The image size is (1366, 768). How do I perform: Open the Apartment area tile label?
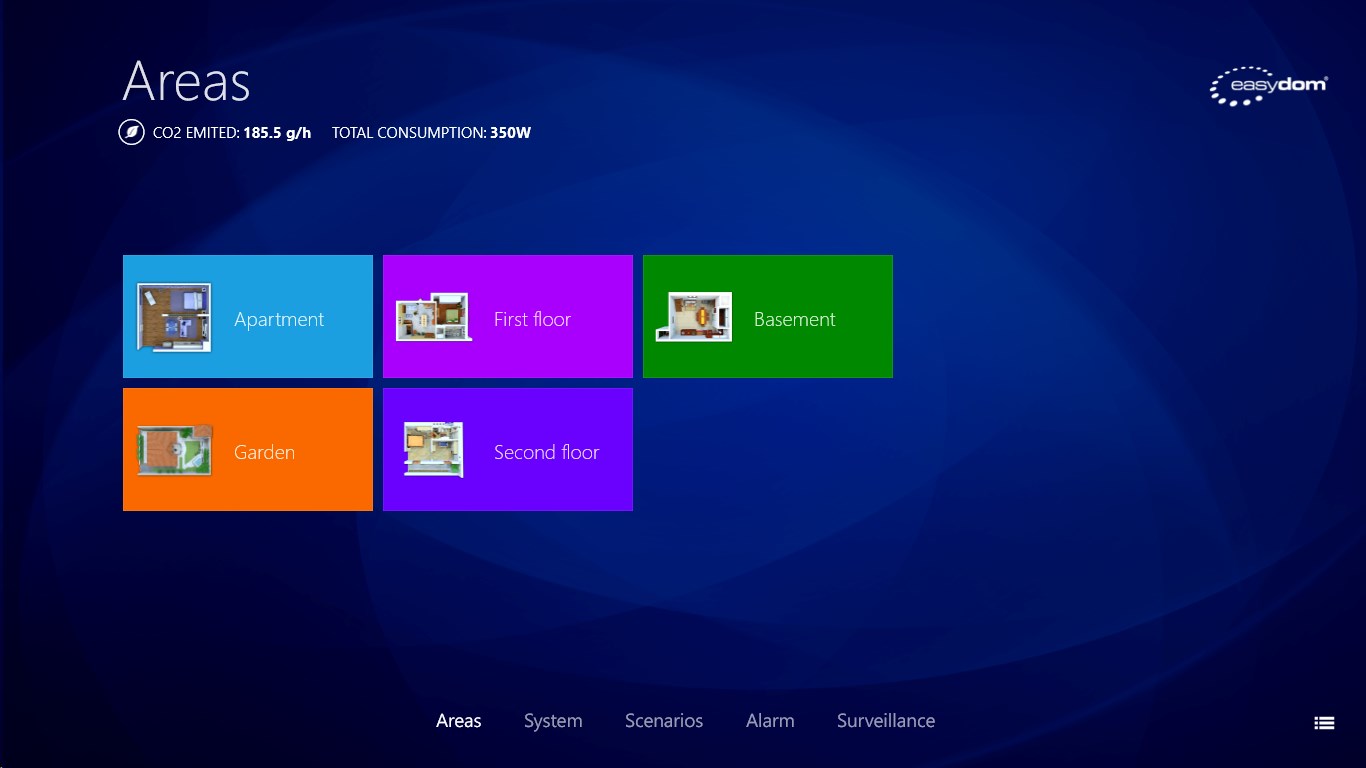[x=279, y=319]
